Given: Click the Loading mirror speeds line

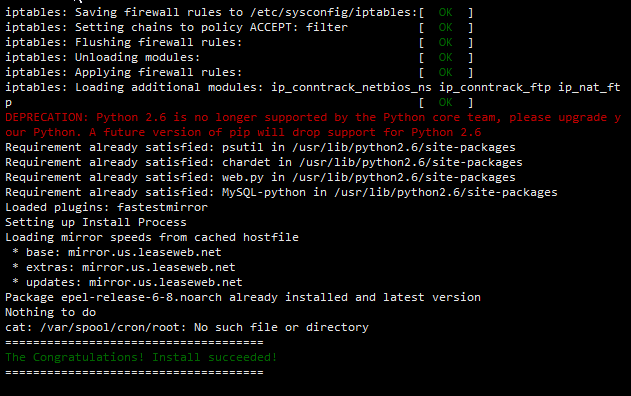Looking at the screenshot, I should (152, 237).
